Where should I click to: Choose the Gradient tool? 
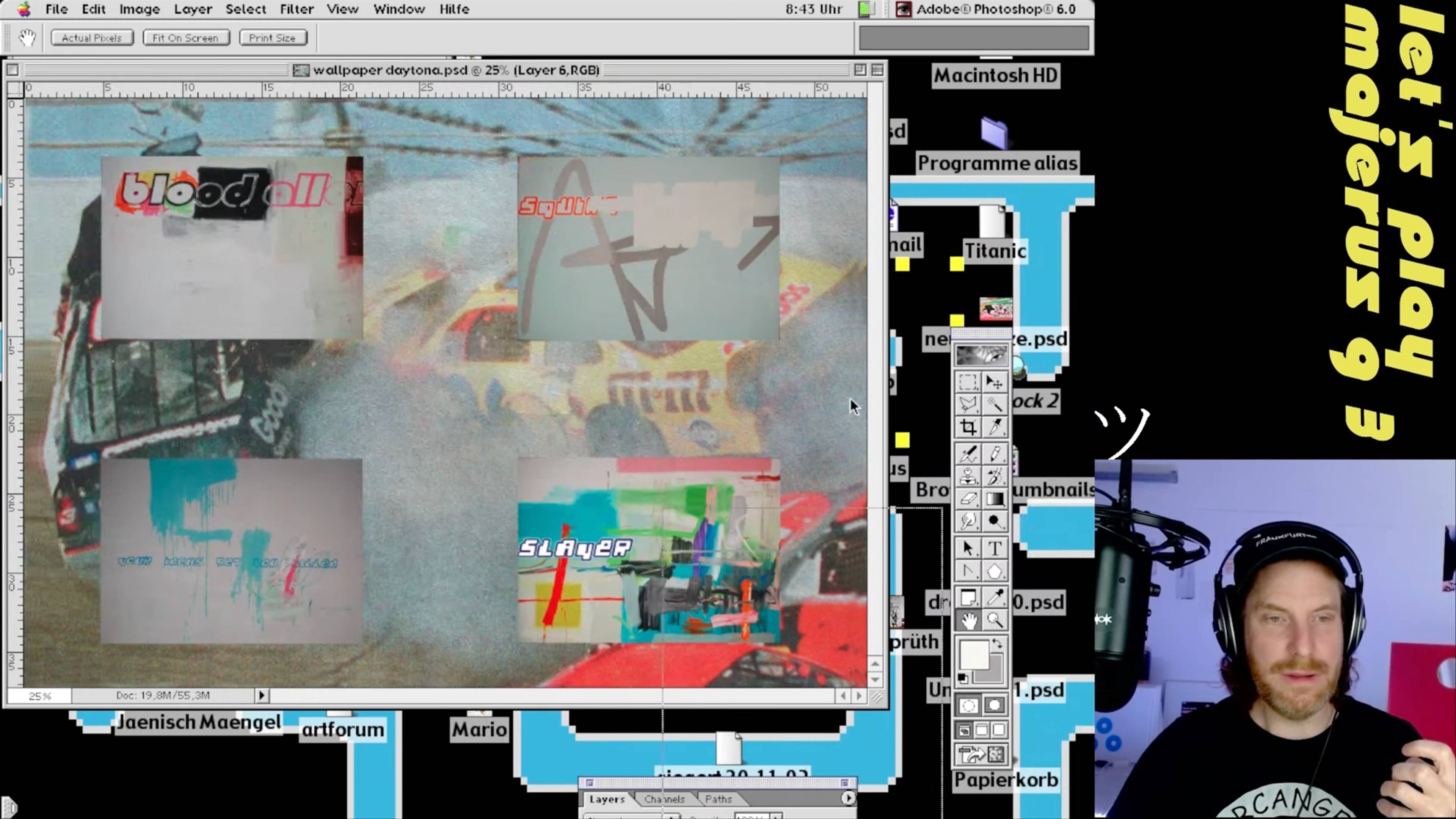click(x=995, y=499)
